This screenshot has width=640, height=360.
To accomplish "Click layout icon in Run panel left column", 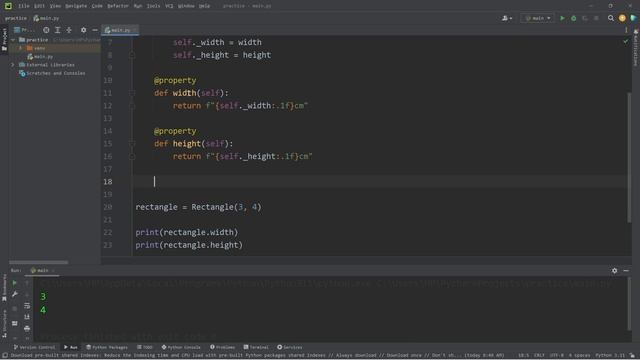I will pyautogui.click(x=15, y=323).
